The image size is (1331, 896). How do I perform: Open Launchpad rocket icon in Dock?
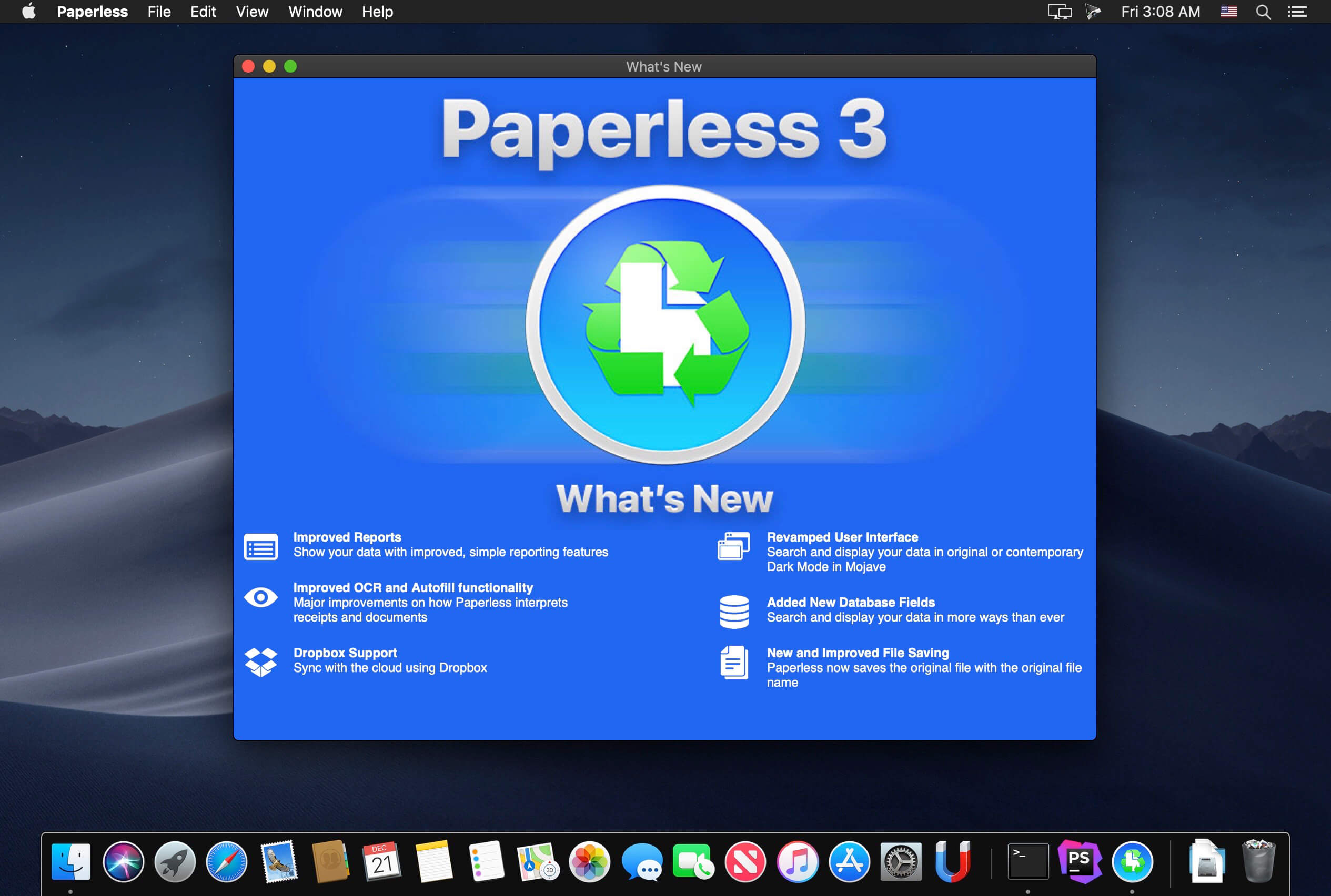click(175, 861)
